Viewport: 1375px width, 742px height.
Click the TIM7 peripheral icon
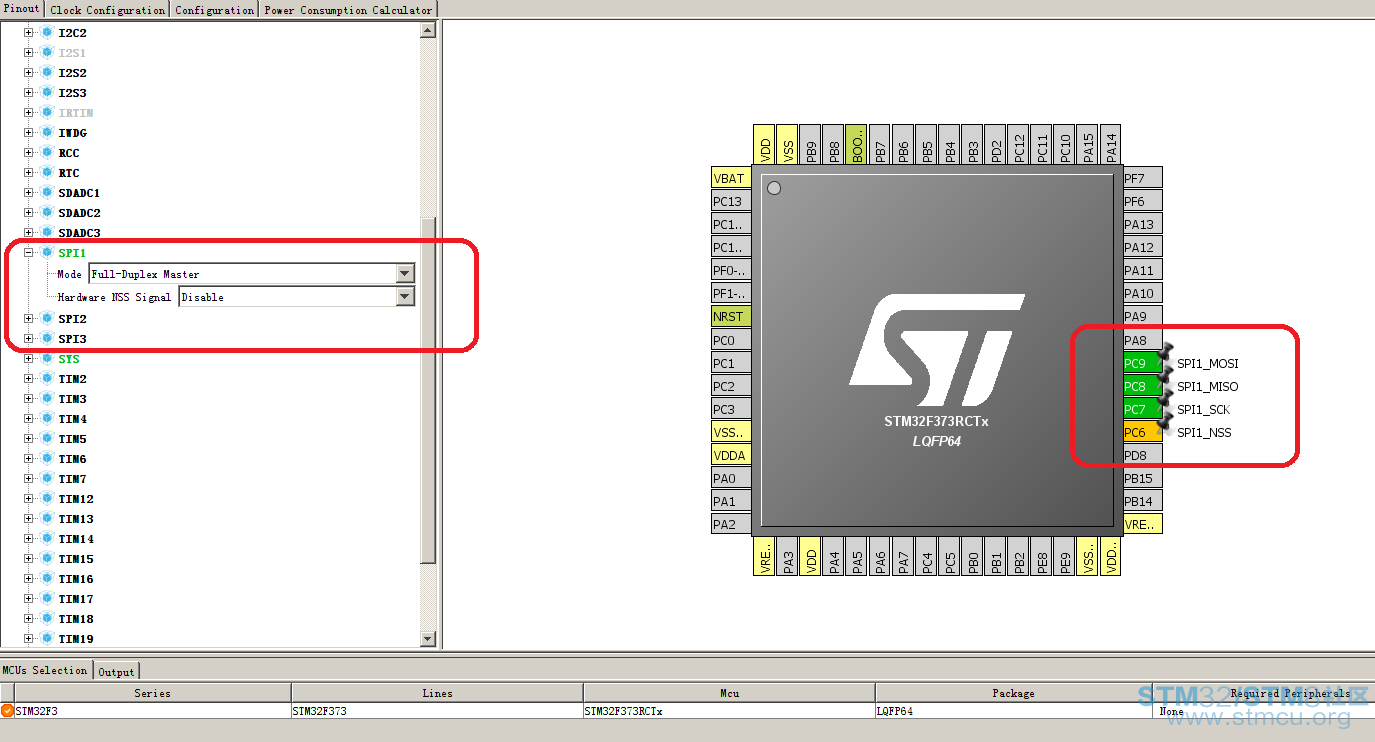click(x=46, y=479)
